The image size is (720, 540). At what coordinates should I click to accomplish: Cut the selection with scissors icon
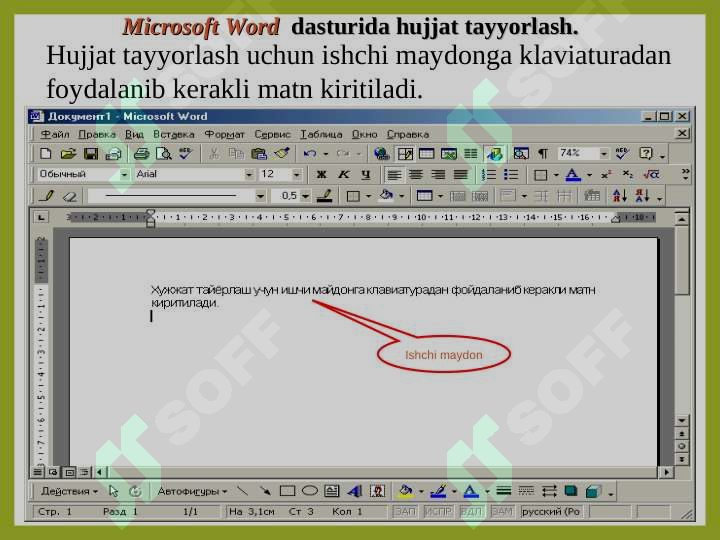(214, 153)
